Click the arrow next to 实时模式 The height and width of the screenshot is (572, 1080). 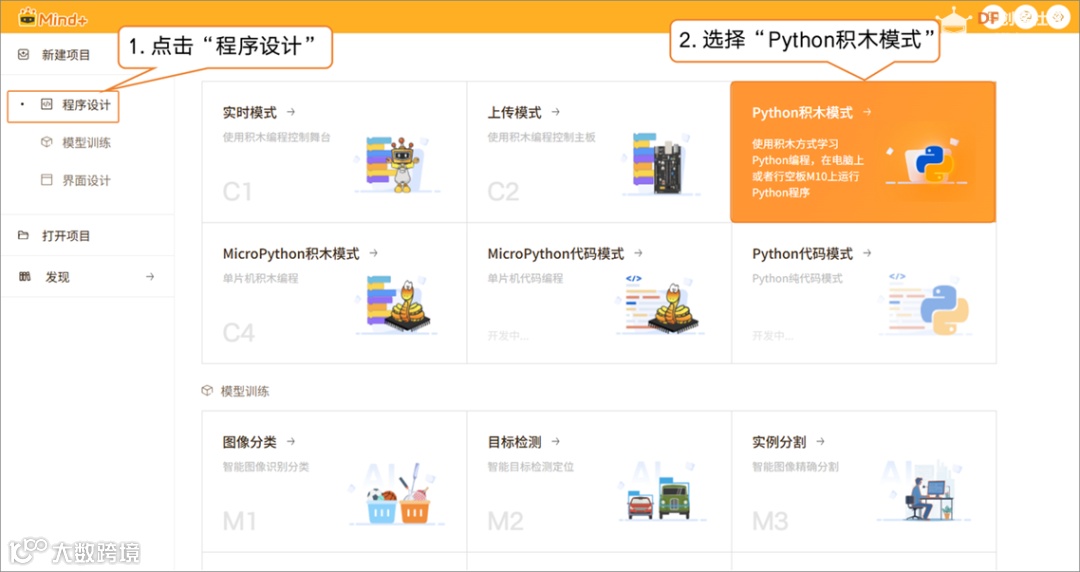(291, 112)
